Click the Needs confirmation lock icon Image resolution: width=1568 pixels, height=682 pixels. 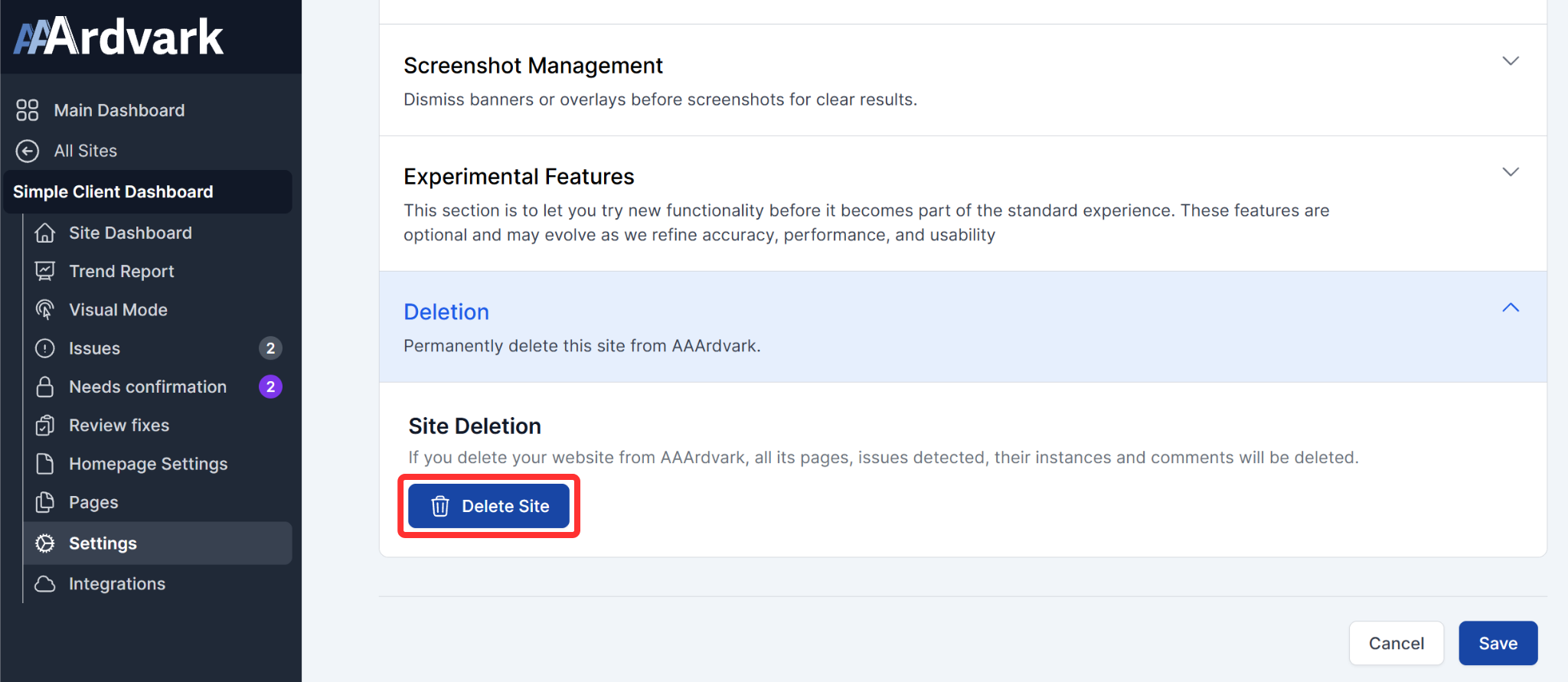click(x=45, y=387)
